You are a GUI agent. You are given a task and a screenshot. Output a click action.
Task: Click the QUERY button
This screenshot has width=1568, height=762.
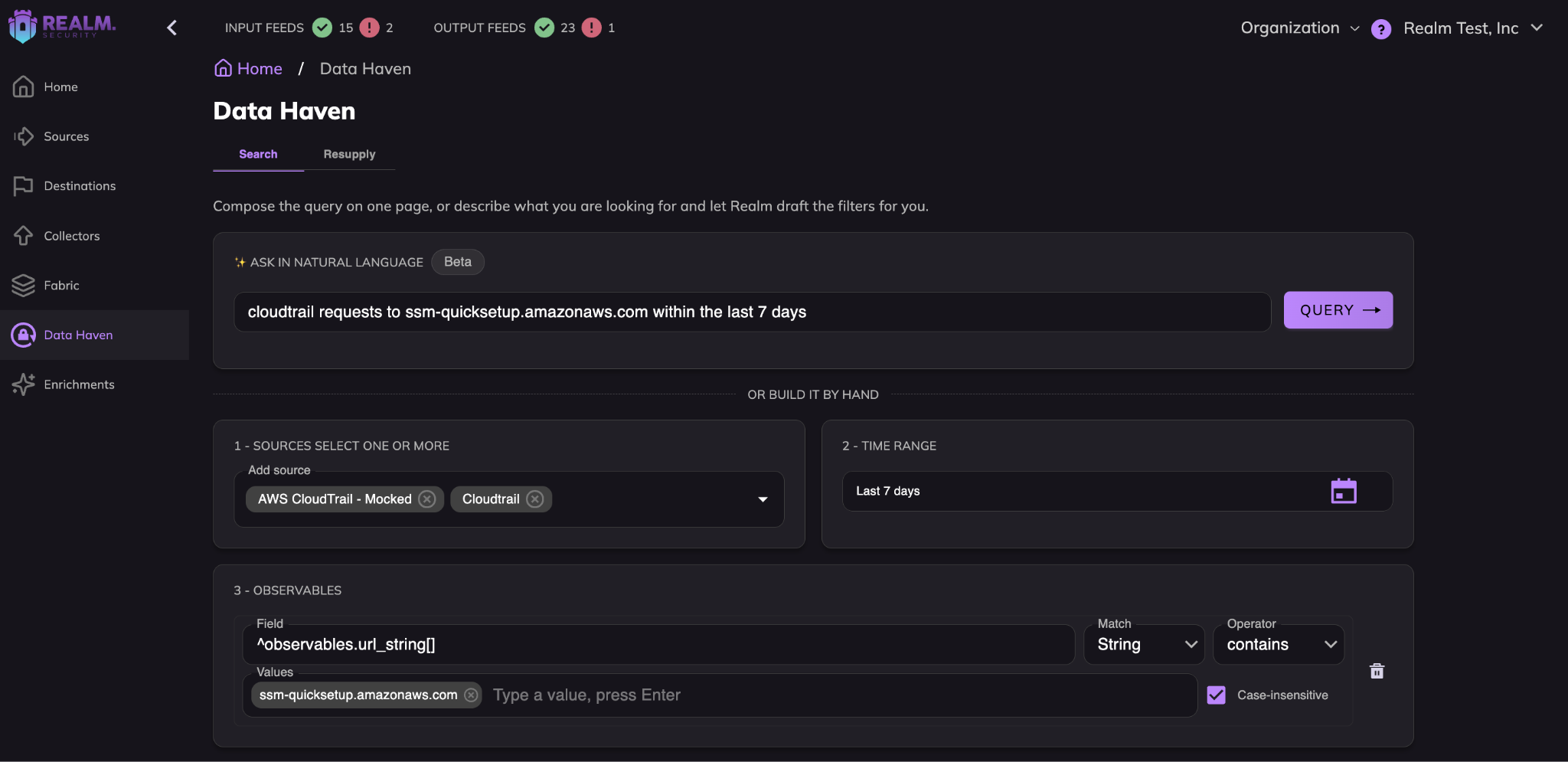1338,310
